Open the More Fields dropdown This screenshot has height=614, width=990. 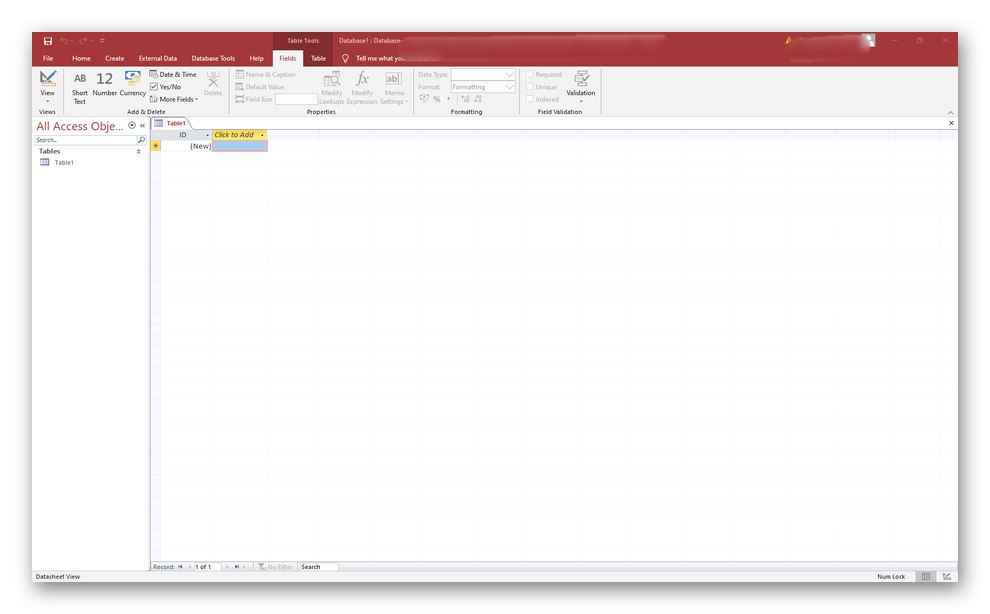click(x=174, y=99)
